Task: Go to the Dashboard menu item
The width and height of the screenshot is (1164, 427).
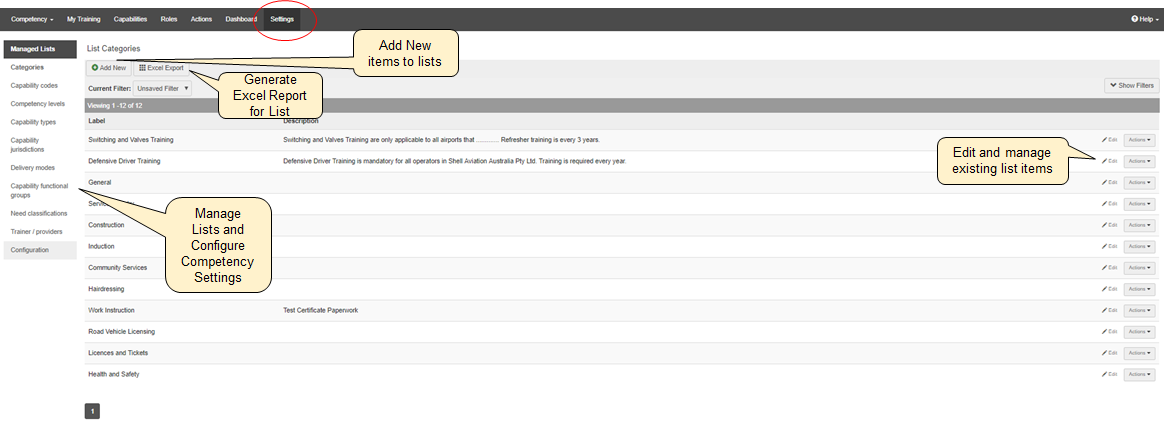Action: click(240, 19)
